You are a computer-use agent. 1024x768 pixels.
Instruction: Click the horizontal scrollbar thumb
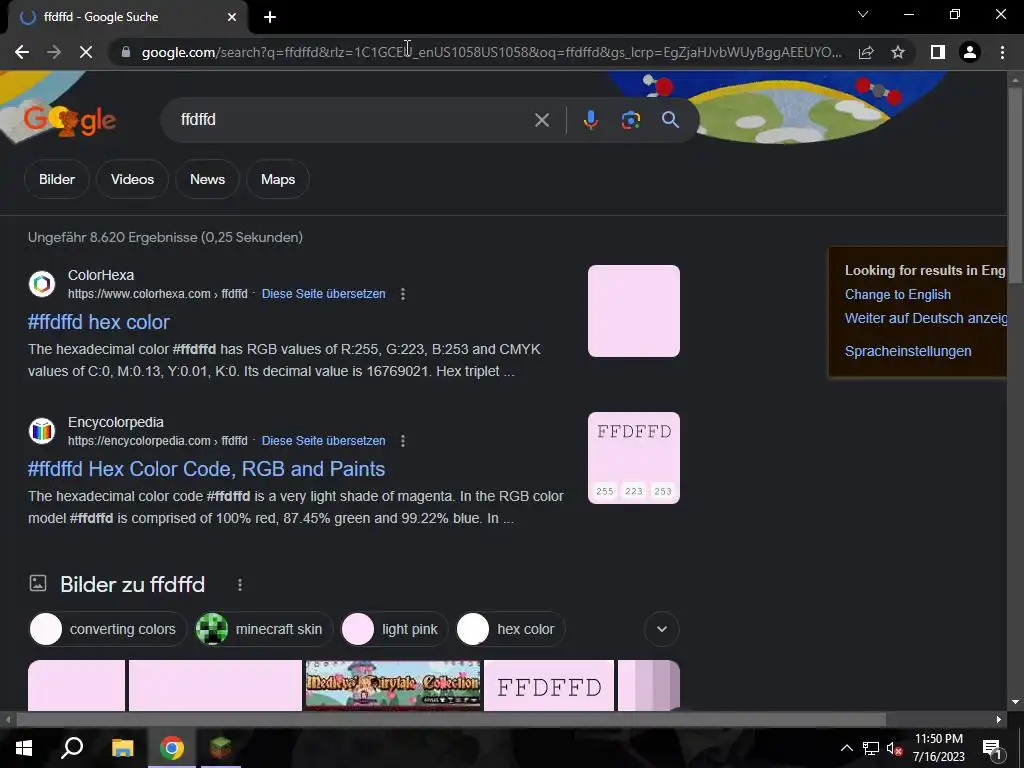point(451,720)
